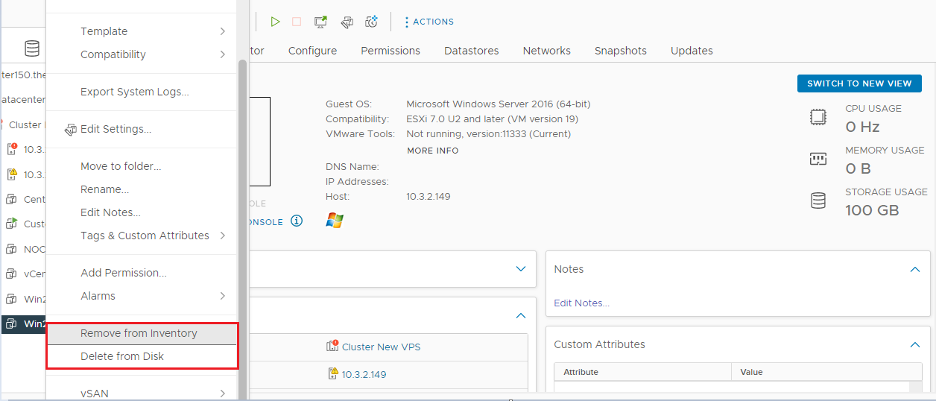Image resolution: width=936 pixels, height=402 pixels.
Task: Click the Power Off stop icon
Action: pyautogui.click(x=296, y=21)
